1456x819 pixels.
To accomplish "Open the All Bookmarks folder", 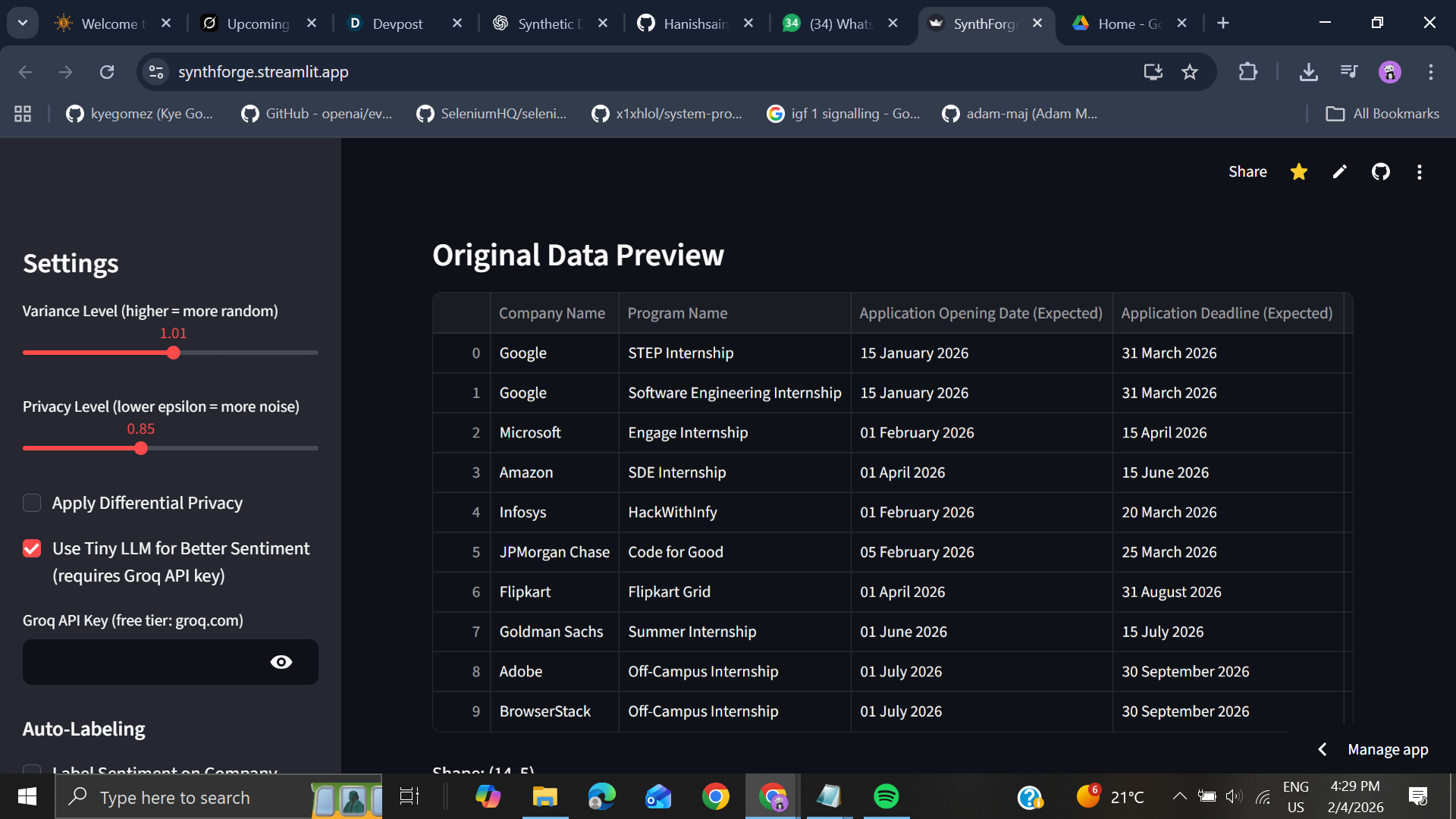I will [x=1382, y=114].
